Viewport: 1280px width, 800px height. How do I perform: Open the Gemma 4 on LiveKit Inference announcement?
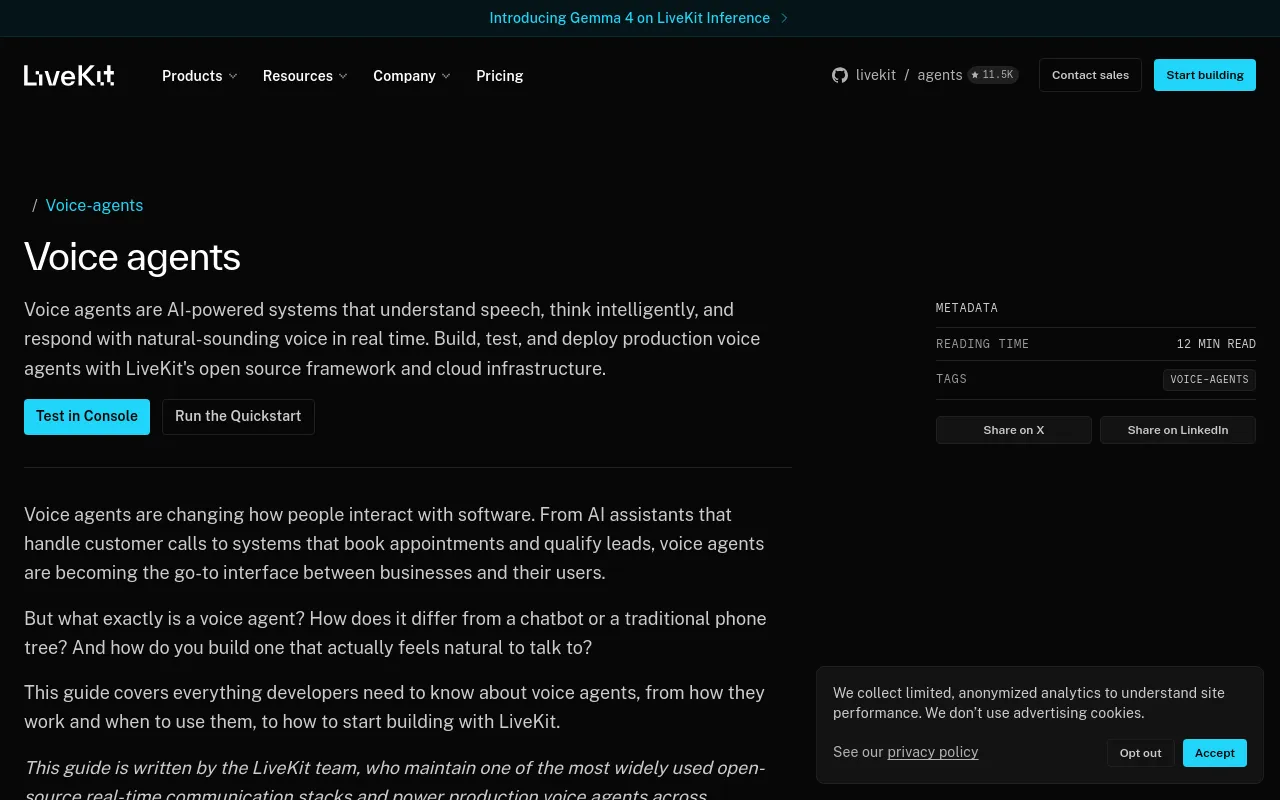tap(630, 18)
